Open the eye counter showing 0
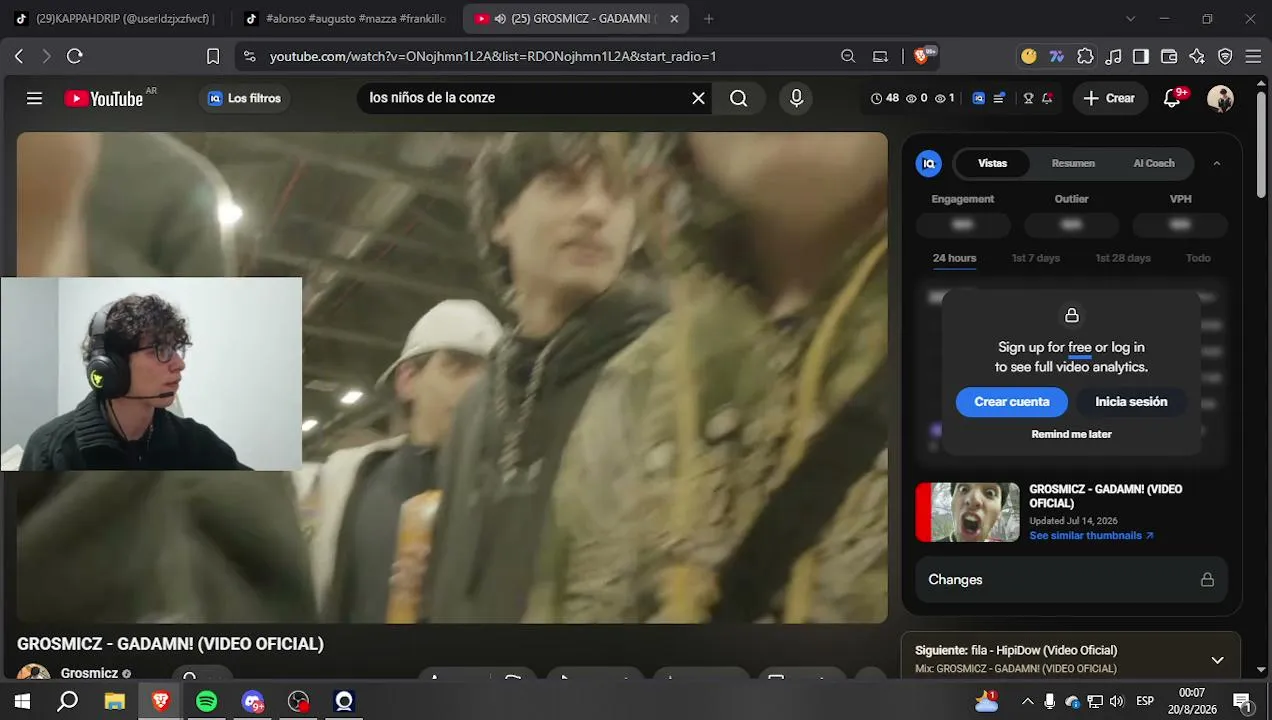The height and width of the screenshot is (720, 1272). (x=916, y=98)
